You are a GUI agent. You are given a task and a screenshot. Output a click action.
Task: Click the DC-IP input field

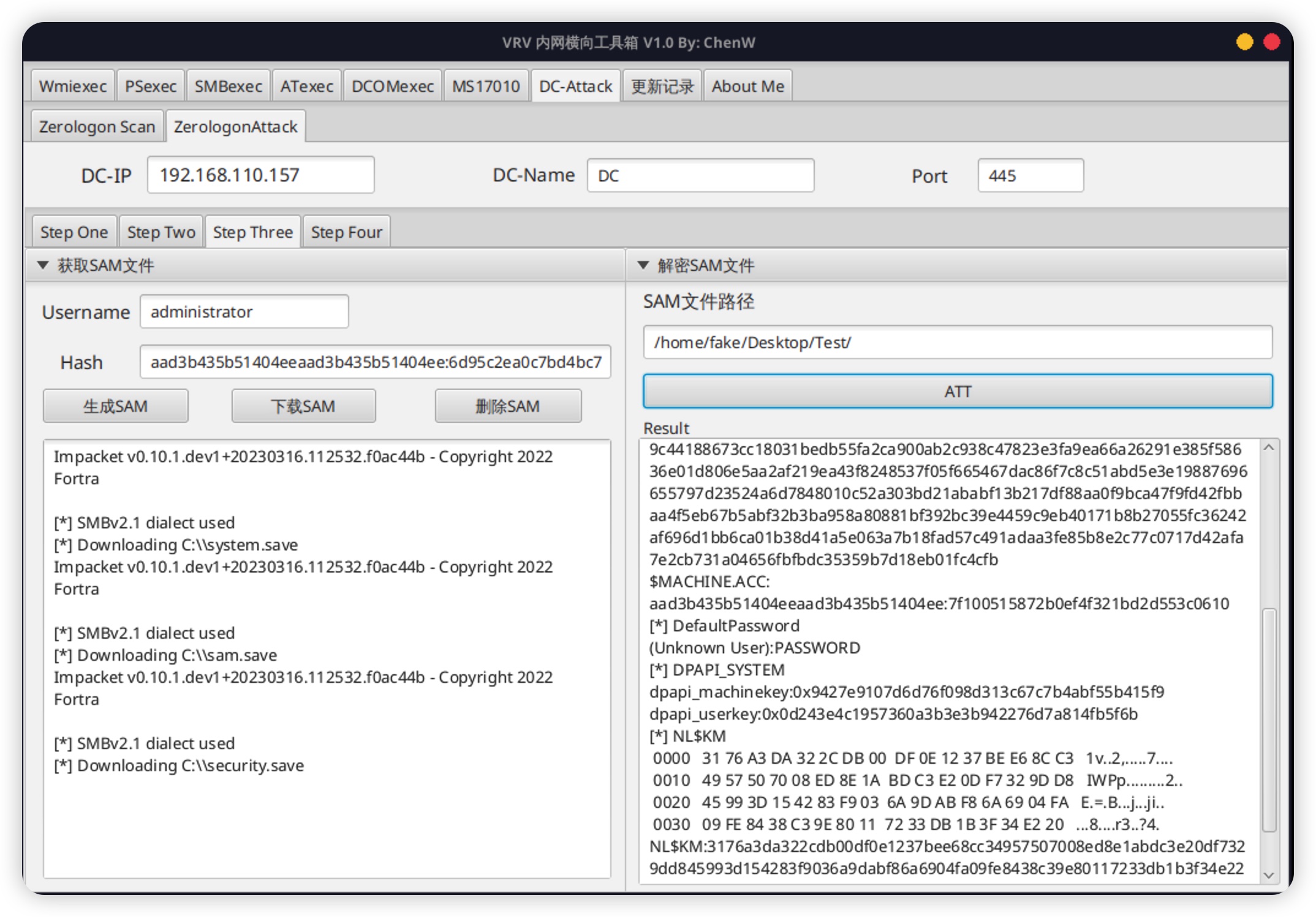260,175
